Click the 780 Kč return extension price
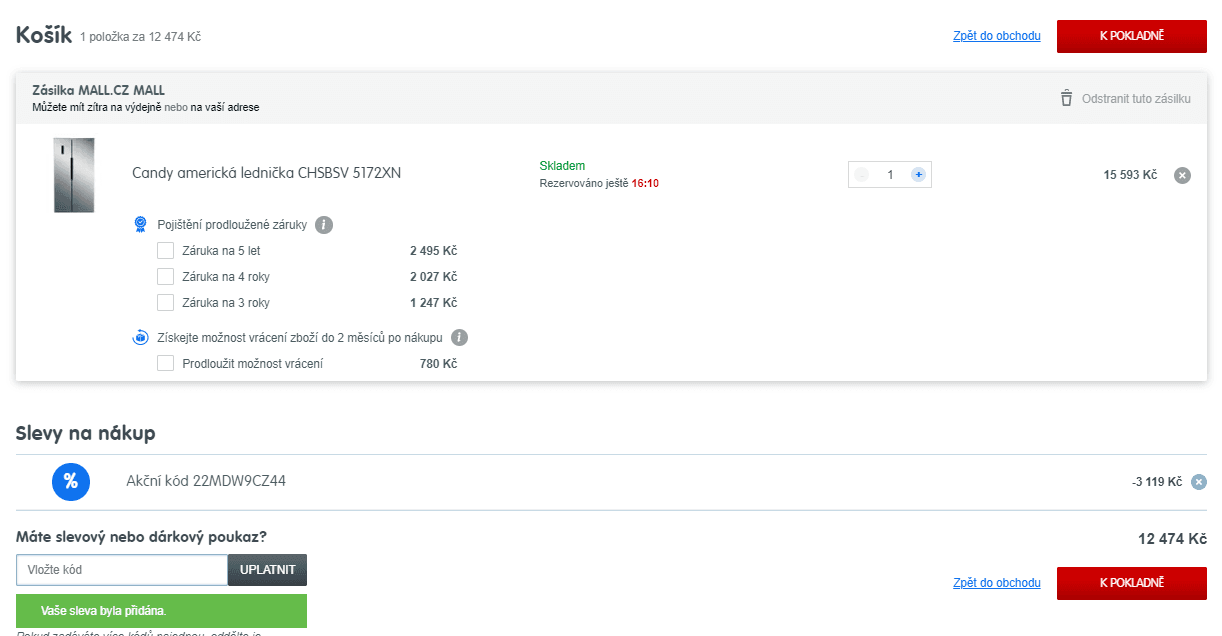This screenshot has width=1222, height=636. [x=438, y=364]
